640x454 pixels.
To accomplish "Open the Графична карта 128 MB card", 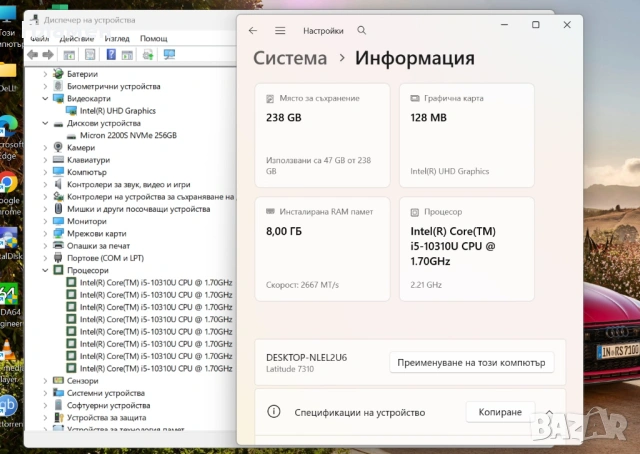I will tap(467, 136).
